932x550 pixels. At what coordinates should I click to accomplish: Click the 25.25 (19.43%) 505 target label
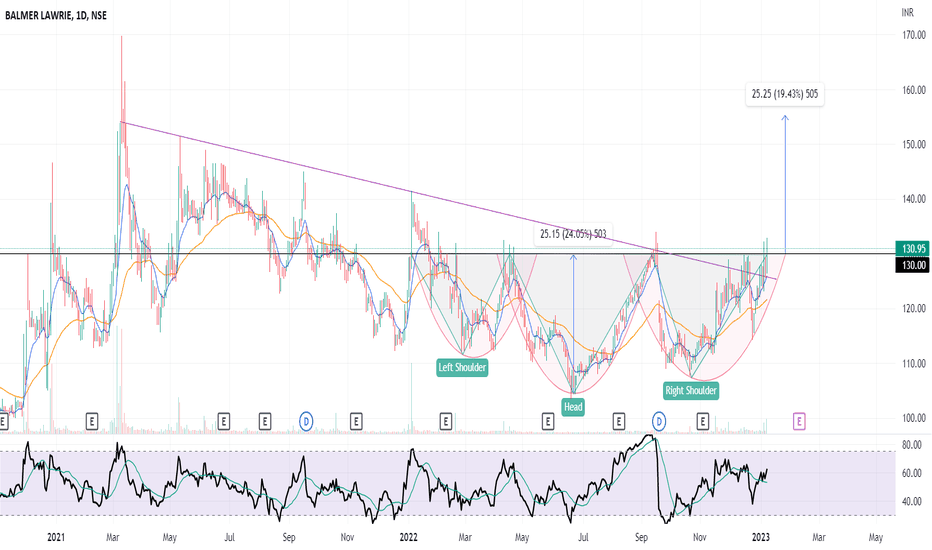tap(785, 94)
